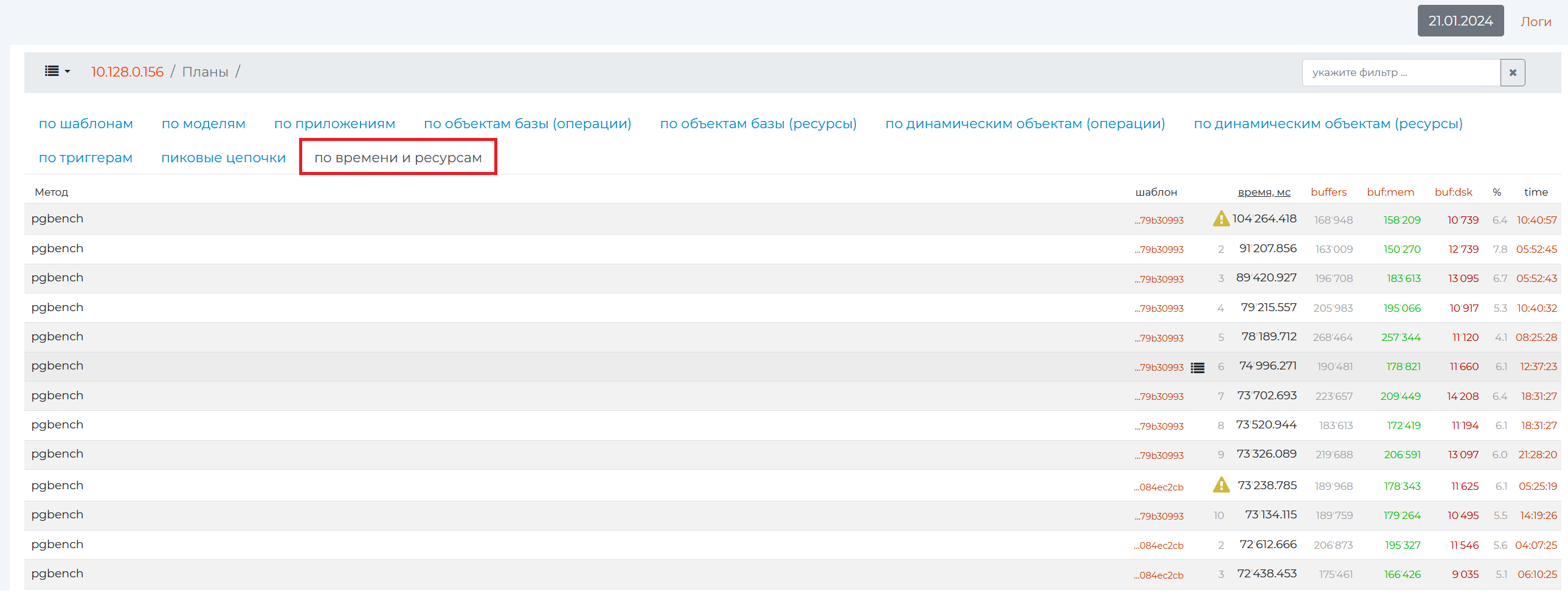Click the Планы breadcrumb item
The height and width of the screenshot is (598, 1568).
click(x=205, y=72)
